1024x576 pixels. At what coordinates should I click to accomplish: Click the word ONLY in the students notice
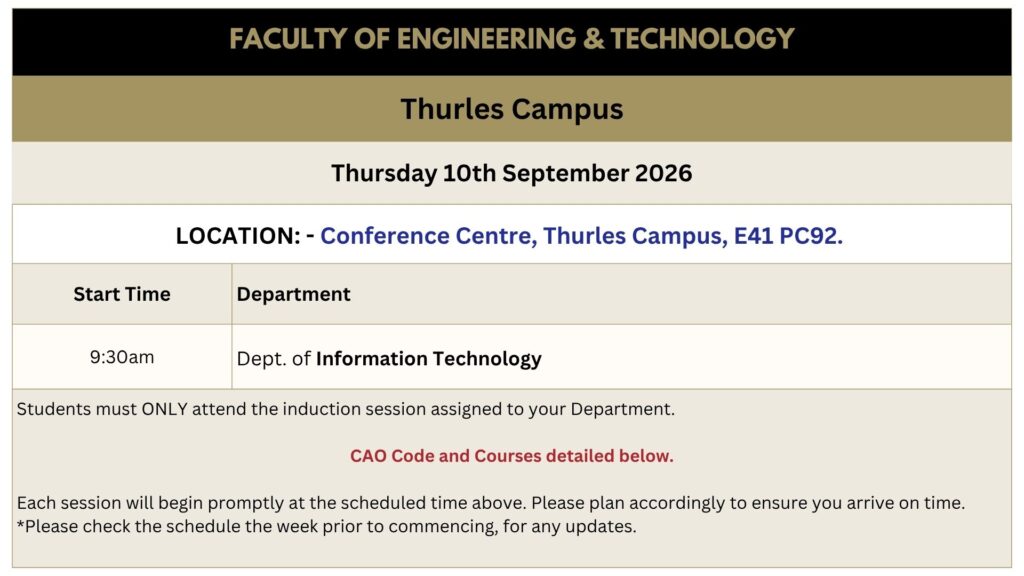165,409
